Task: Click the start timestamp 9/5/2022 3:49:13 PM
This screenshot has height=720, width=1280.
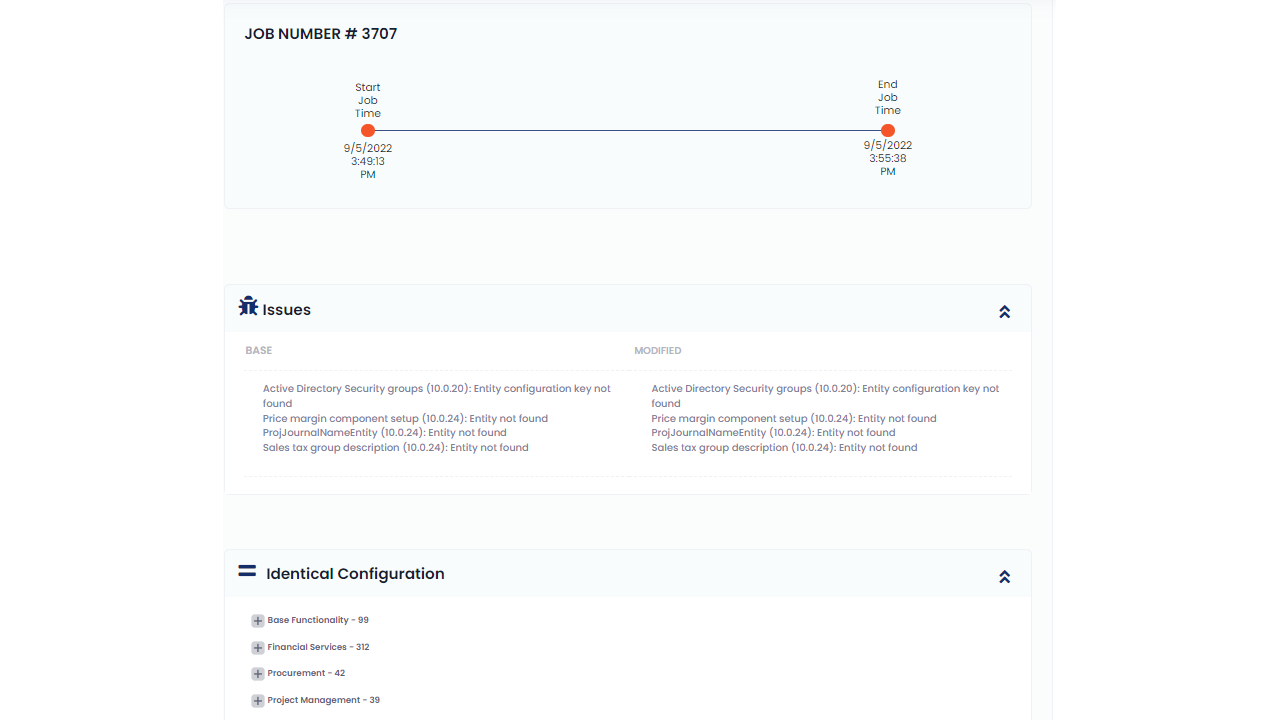Action: tap(368, 161)
